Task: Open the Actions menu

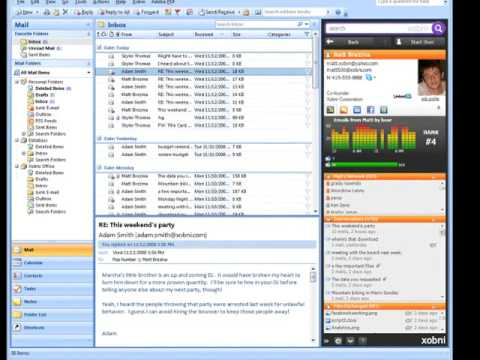Action: [101, 2]
